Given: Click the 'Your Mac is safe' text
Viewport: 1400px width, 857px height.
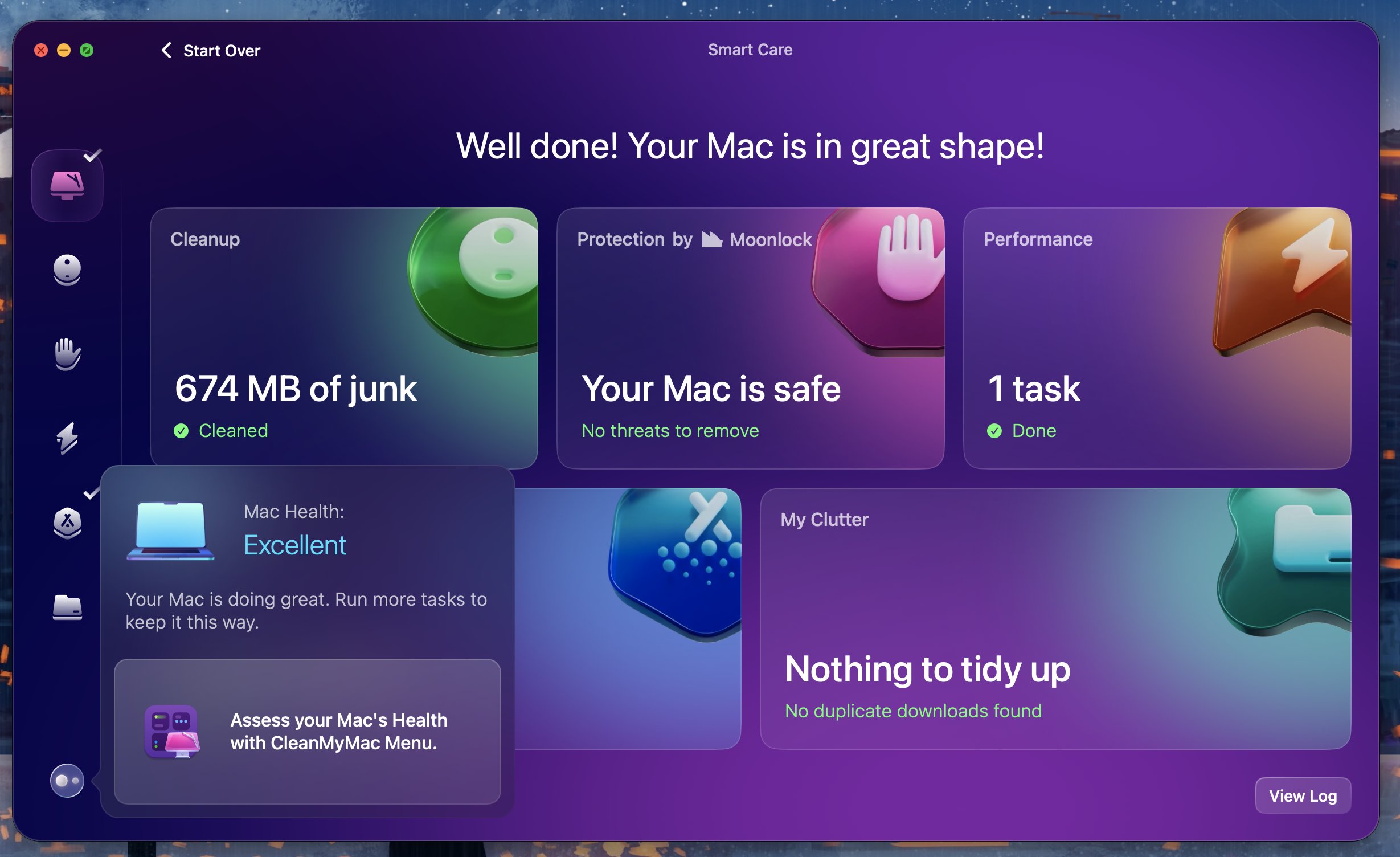Looking at the screenshot, I should pos(711,389).
